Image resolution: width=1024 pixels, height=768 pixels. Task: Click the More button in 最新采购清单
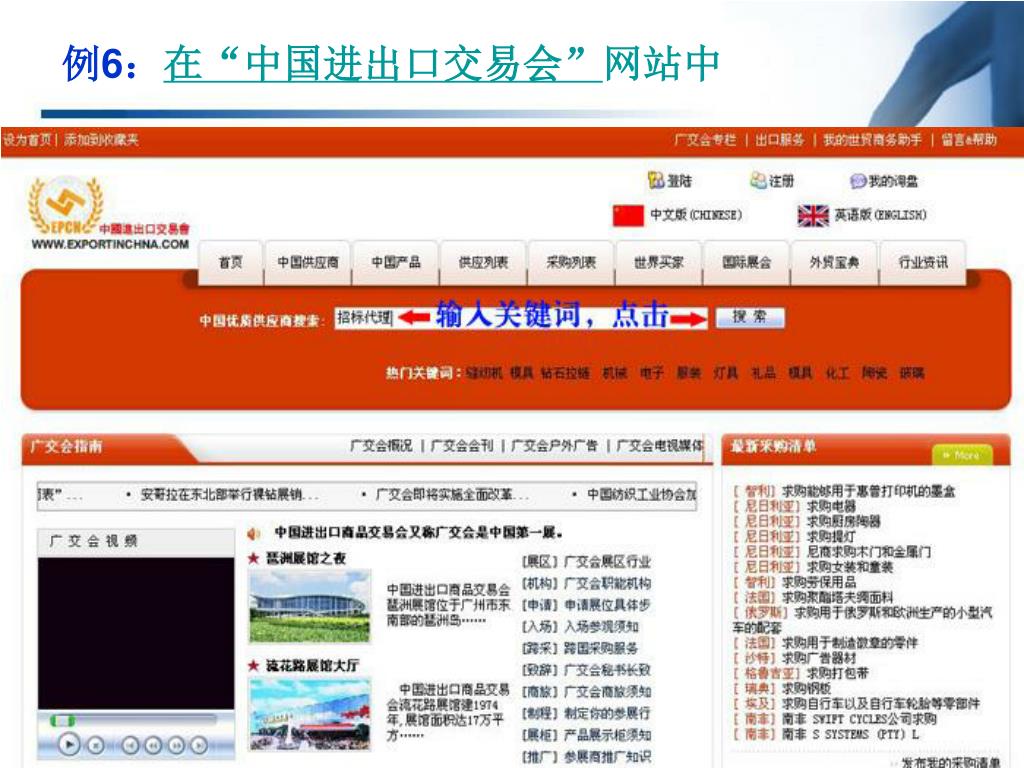962,455
